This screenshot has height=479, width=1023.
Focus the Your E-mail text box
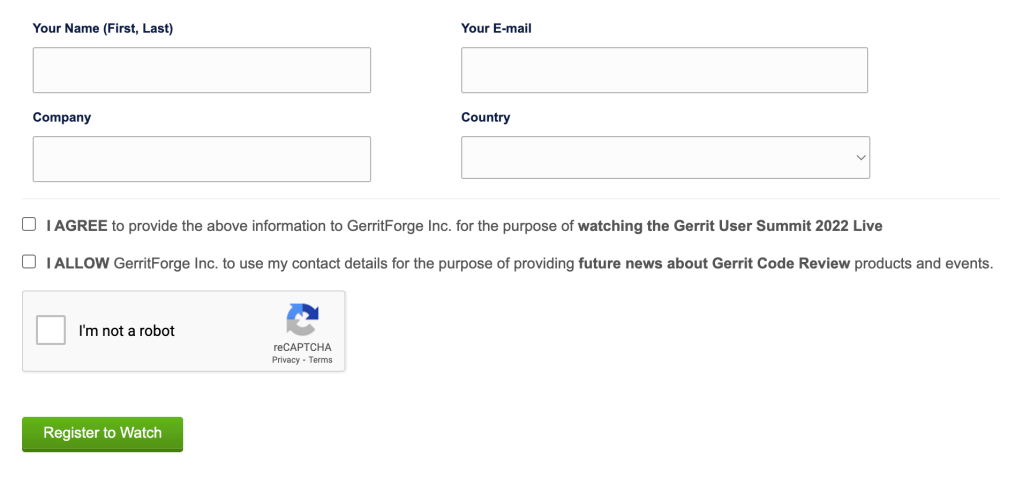[664, 70]
